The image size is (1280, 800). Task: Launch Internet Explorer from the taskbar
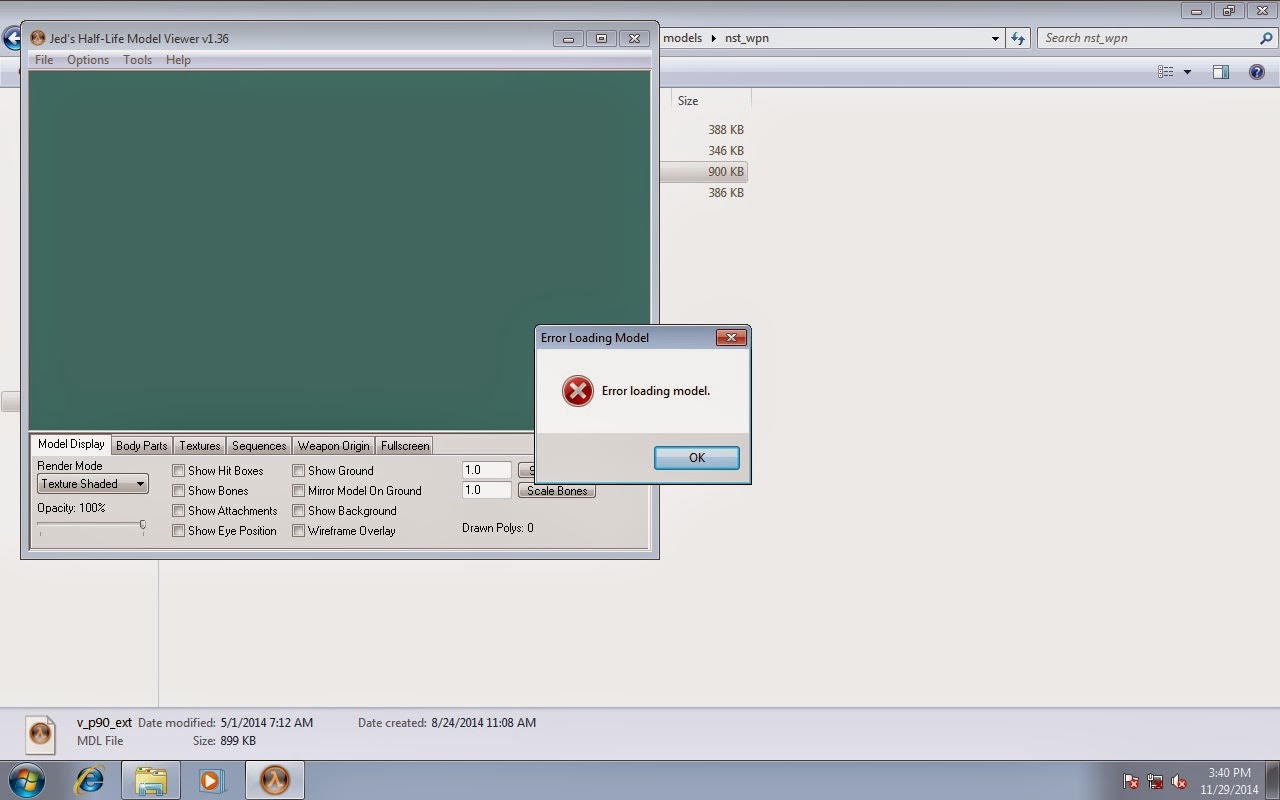point(90,780)
